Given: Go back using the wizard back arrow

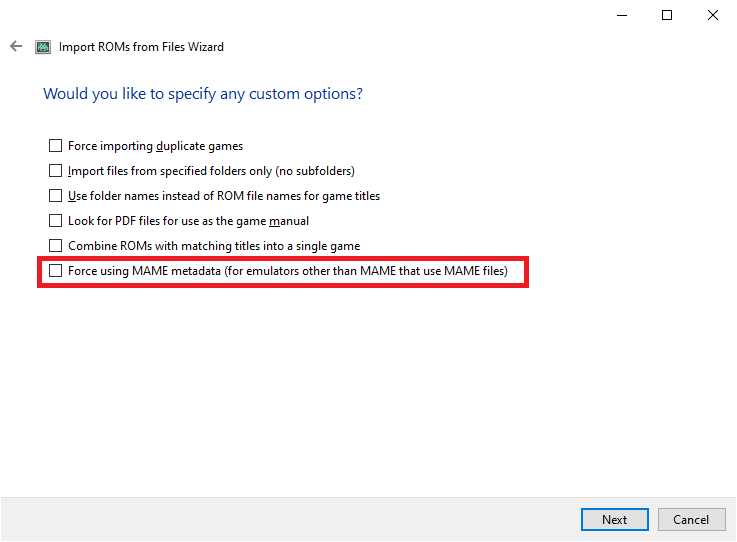Looking at the screenshot, I should [x=16, y=46].
